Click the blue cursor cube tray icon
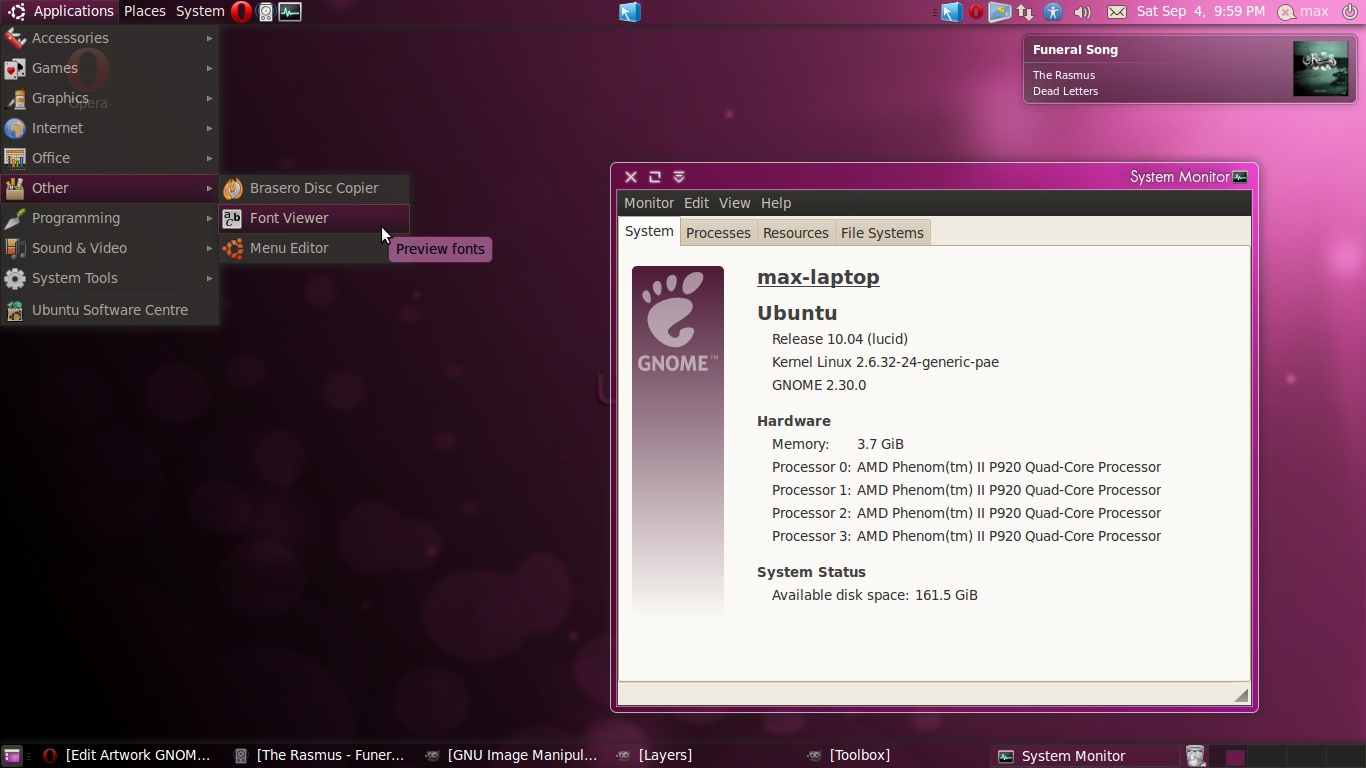The height and width of the screenshot is (768, 1366). point(951,12)
